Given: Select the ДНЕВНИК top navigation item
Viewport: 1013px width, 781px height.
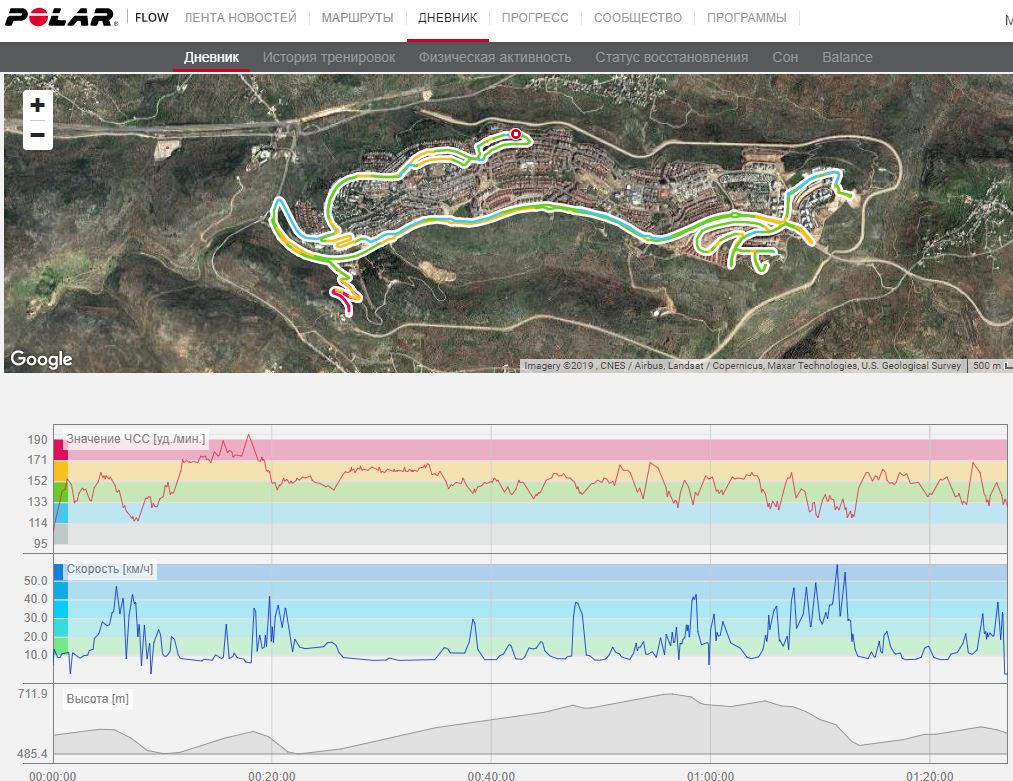Looking at the screenshot, I should coord(447,18).
